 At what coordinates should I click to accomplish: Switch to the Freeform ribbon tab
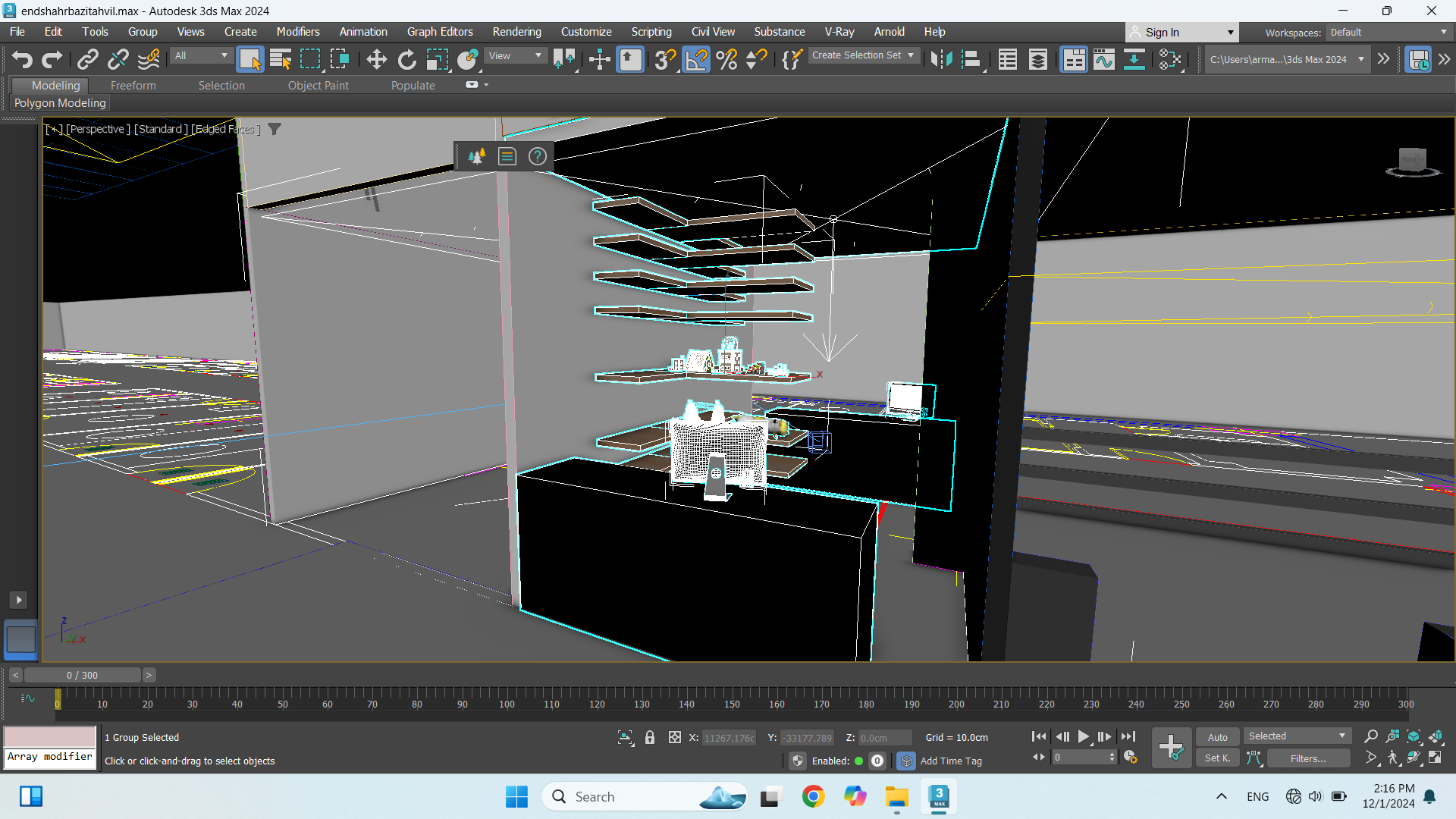click(x=133, y=86)
